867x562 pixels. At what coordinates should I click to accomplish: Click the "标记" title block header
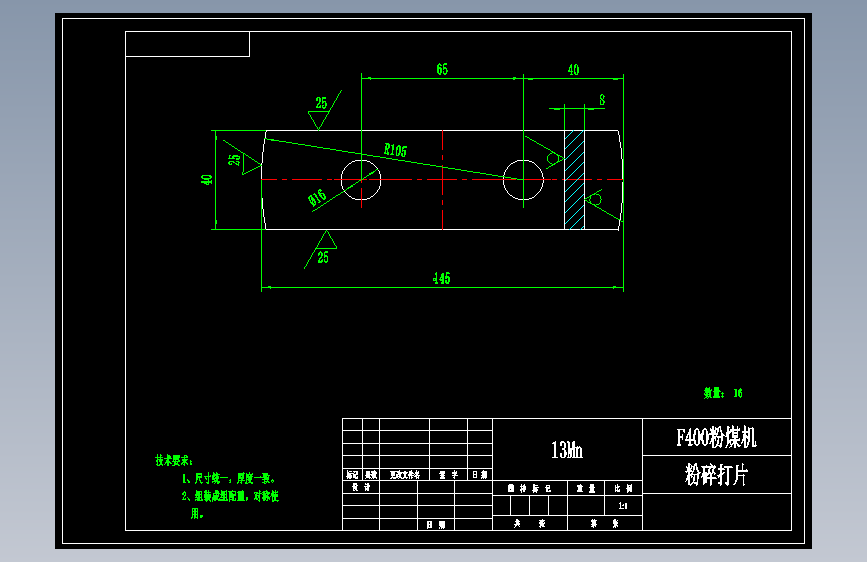point(352,475)
